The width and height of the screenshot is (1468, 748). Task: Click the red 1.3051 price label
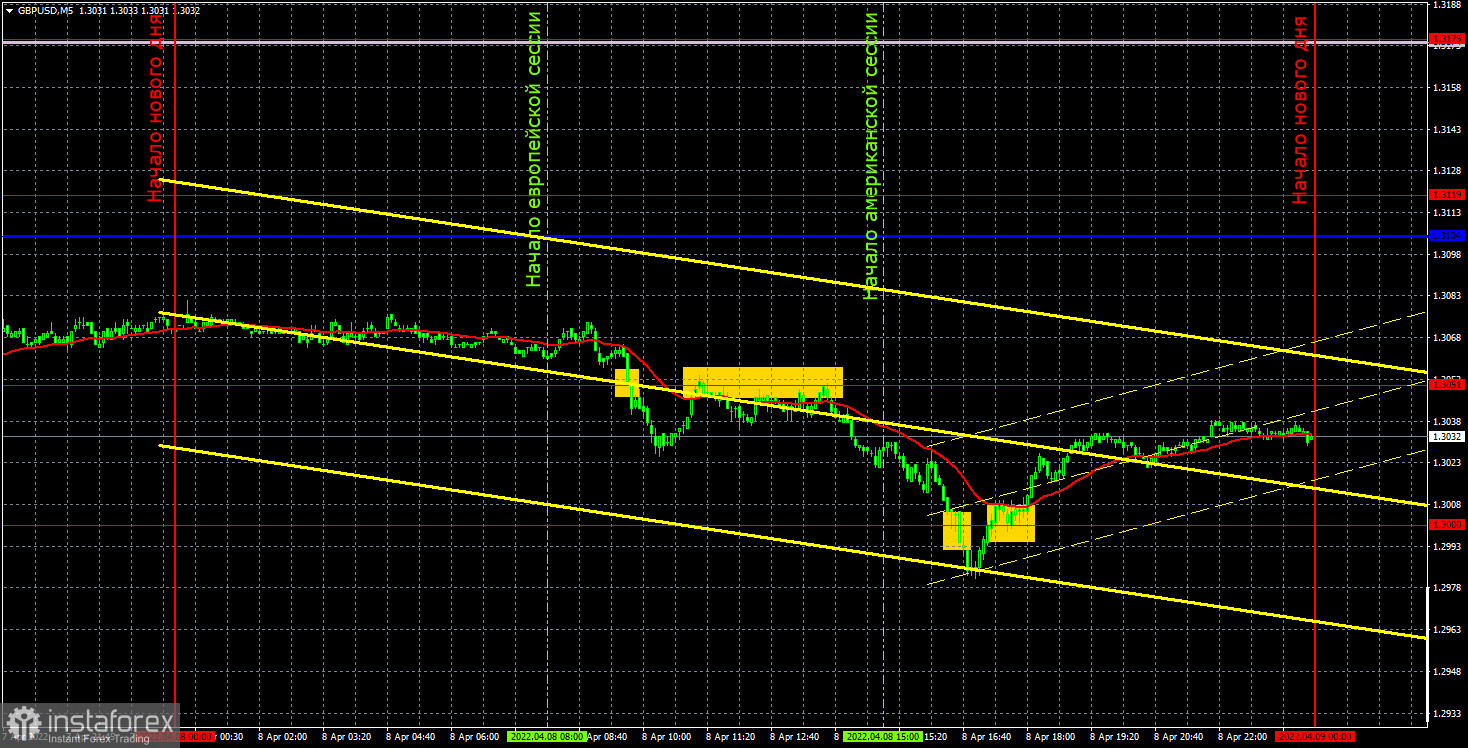tap(1447, 384)
